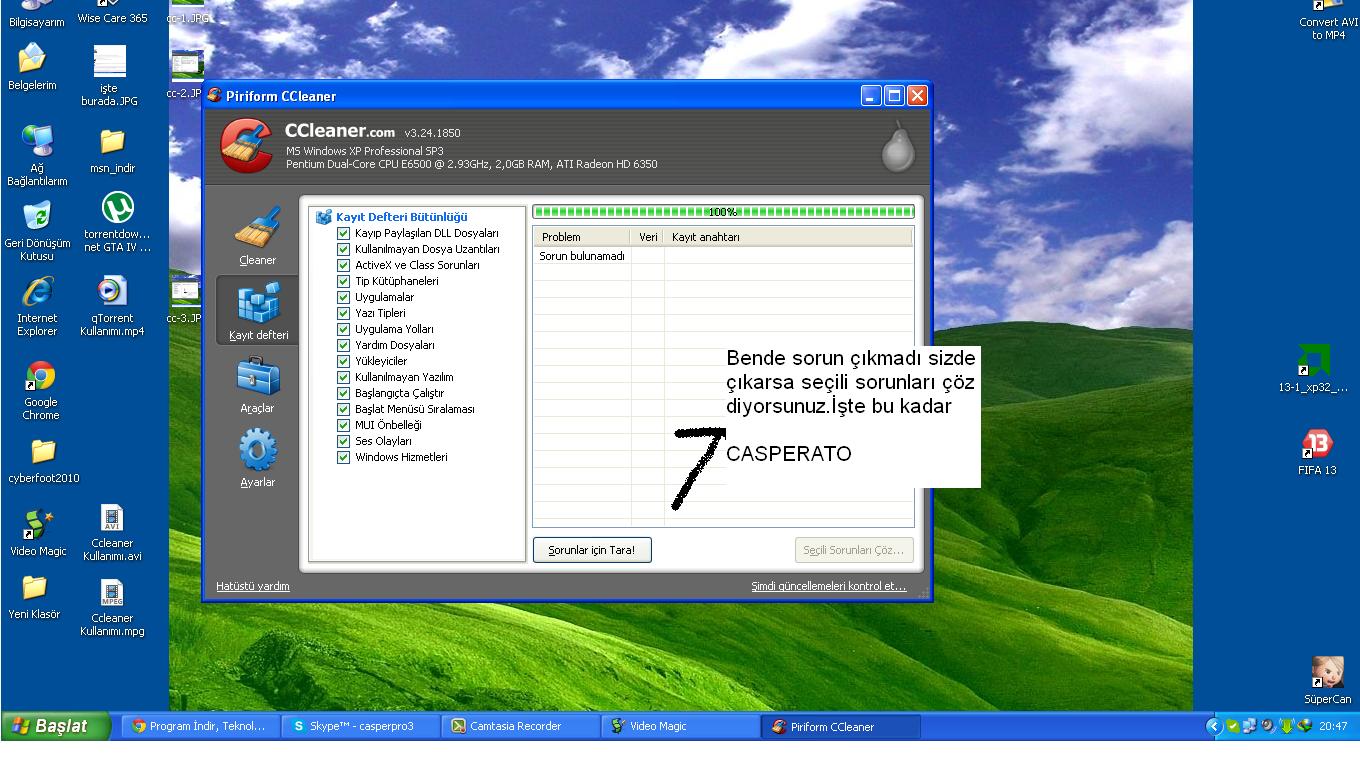Screen dimensions: 1360x768
Task: Open the Hatüstü yardım link
Action: tap(253, 586)
